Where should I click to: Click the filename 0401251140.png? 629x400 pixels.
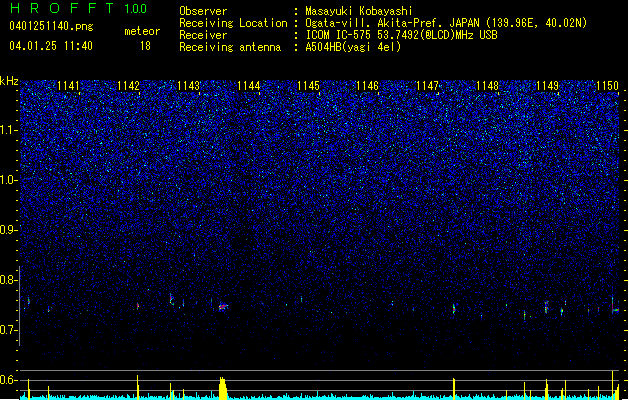[x=51, y=26]
